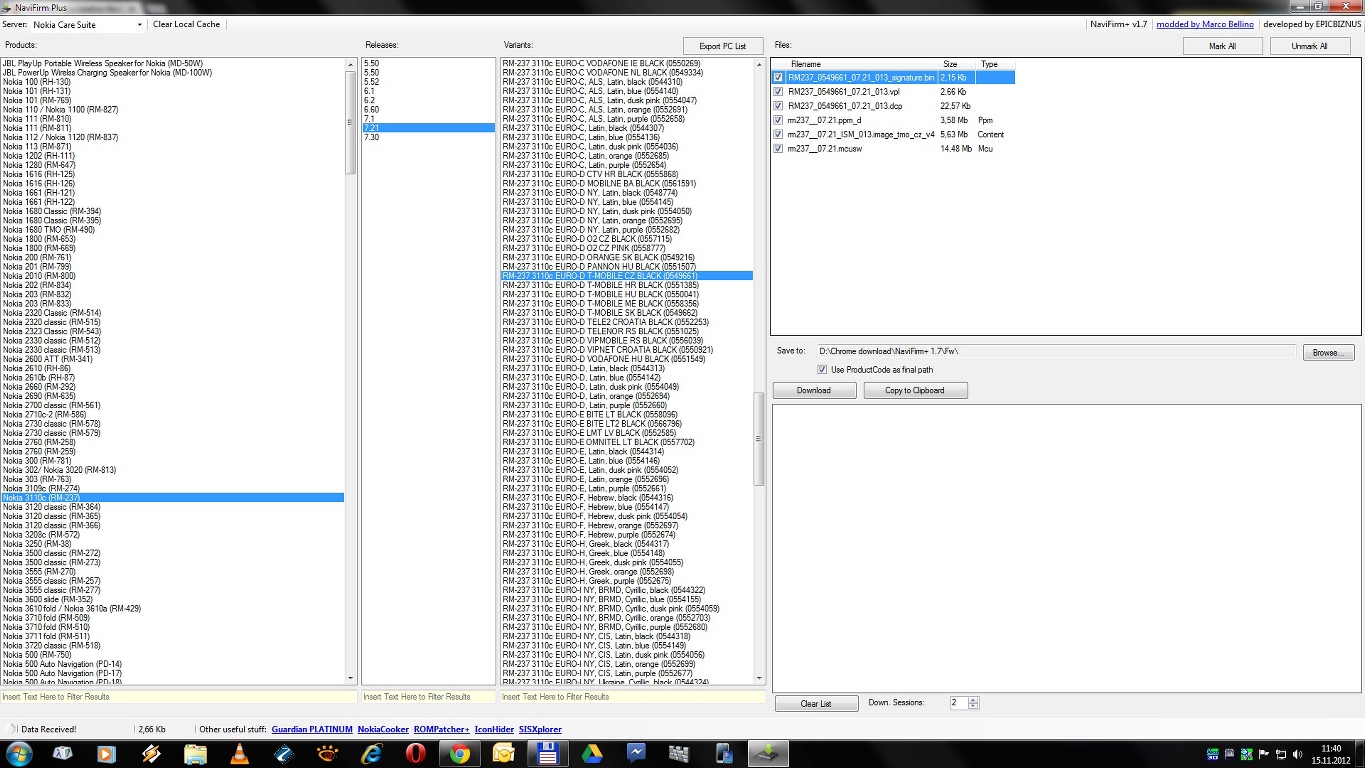Click the Save to path field

coord(1056,352)
